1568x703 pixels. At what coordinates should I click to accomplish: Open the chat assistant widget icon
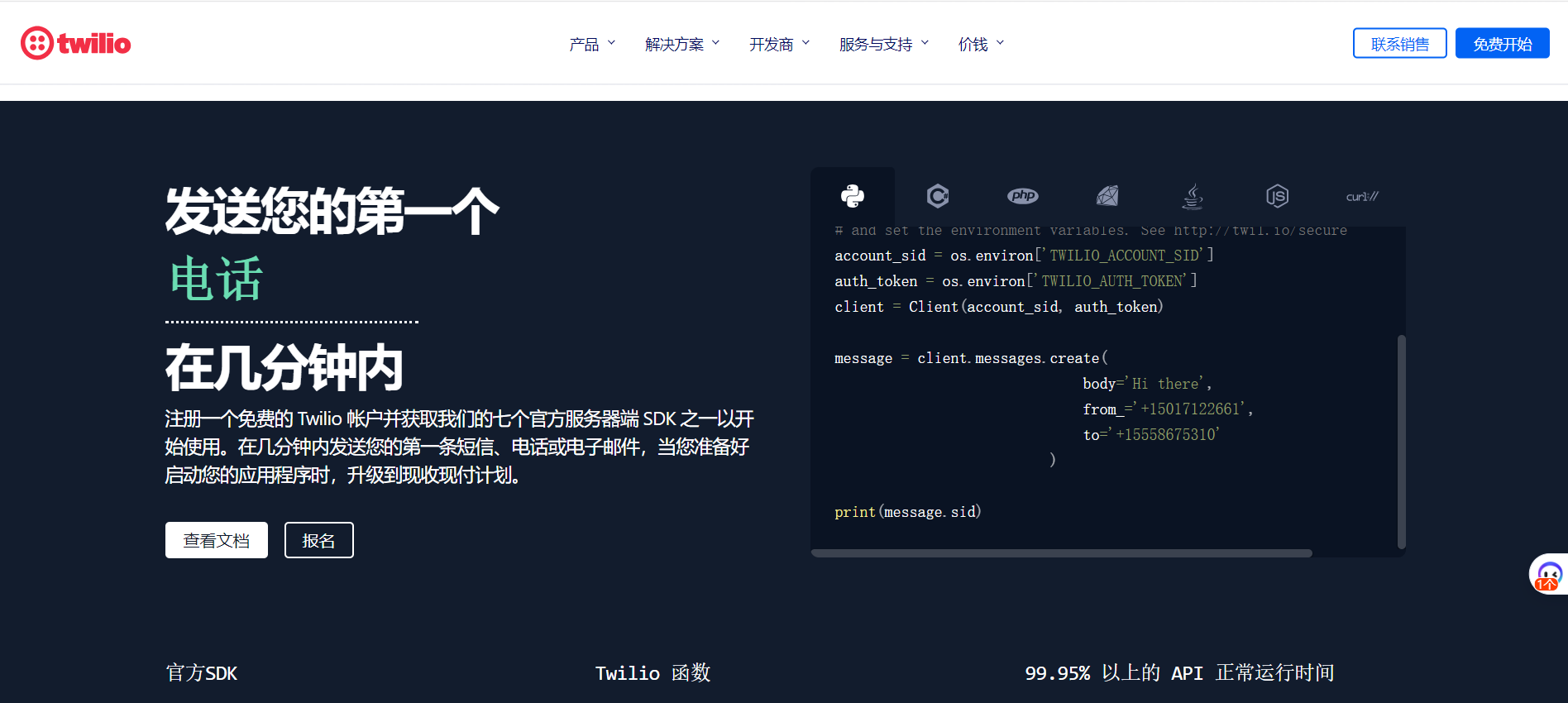click(1548, 574)
